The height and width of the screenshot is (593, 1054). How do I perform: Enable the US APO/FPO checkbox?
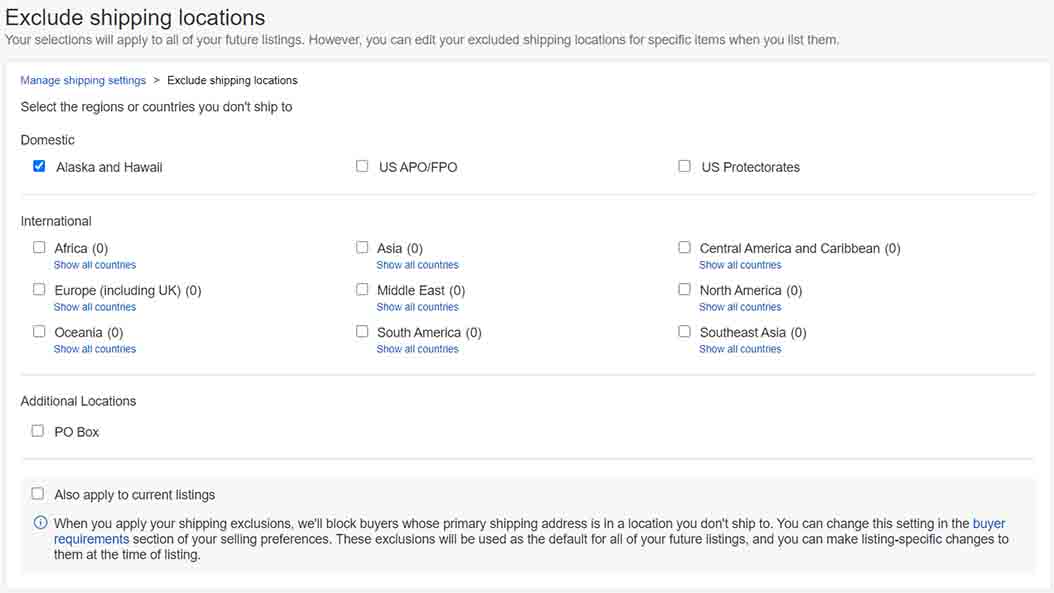(362, 166)
